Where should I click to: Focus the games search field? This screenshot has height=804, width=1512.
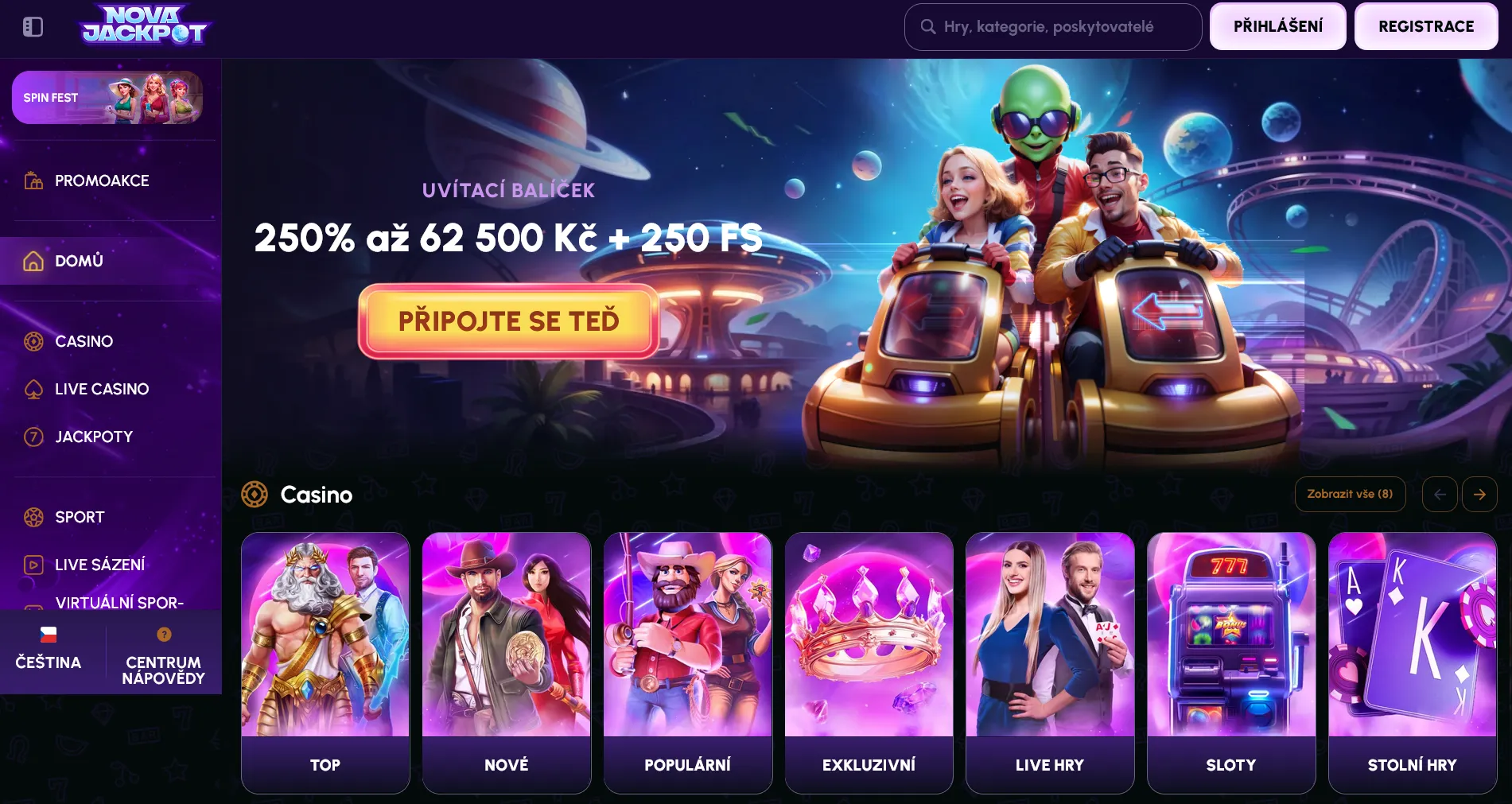tap(1053, 26)
